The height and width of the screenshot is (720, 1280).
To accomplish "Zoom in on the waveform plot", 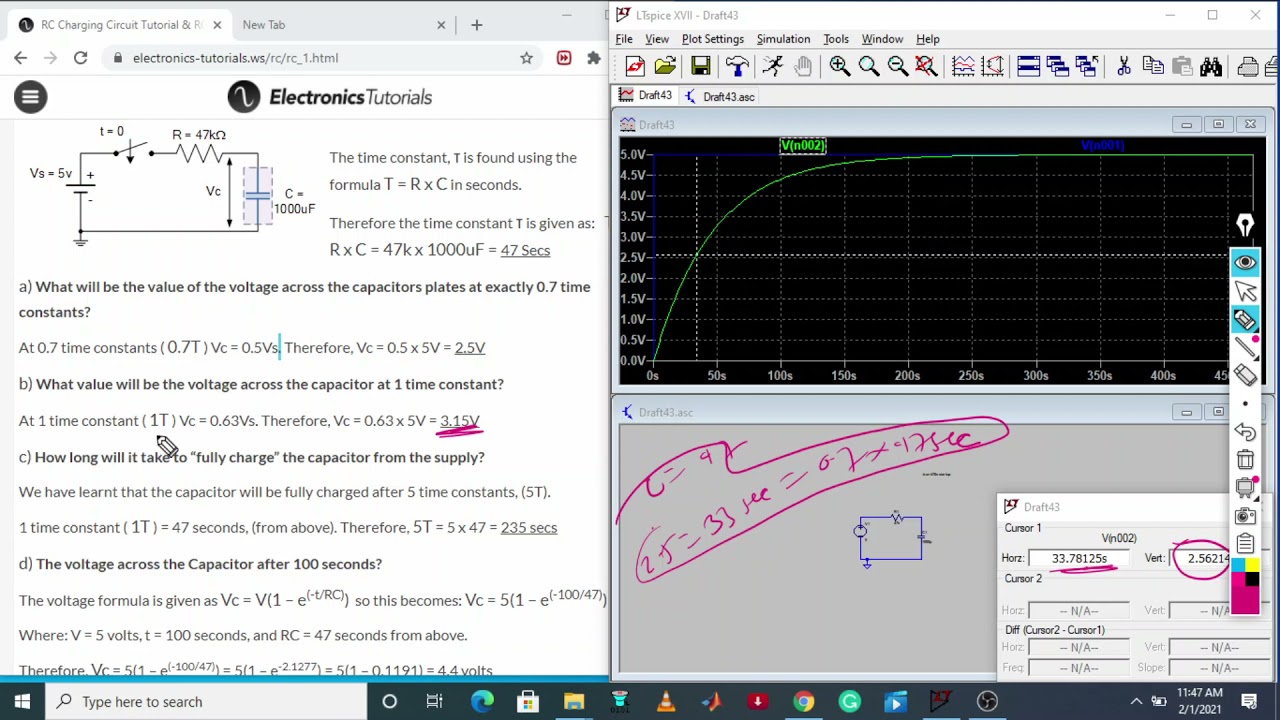I will [x=839, y=66].
